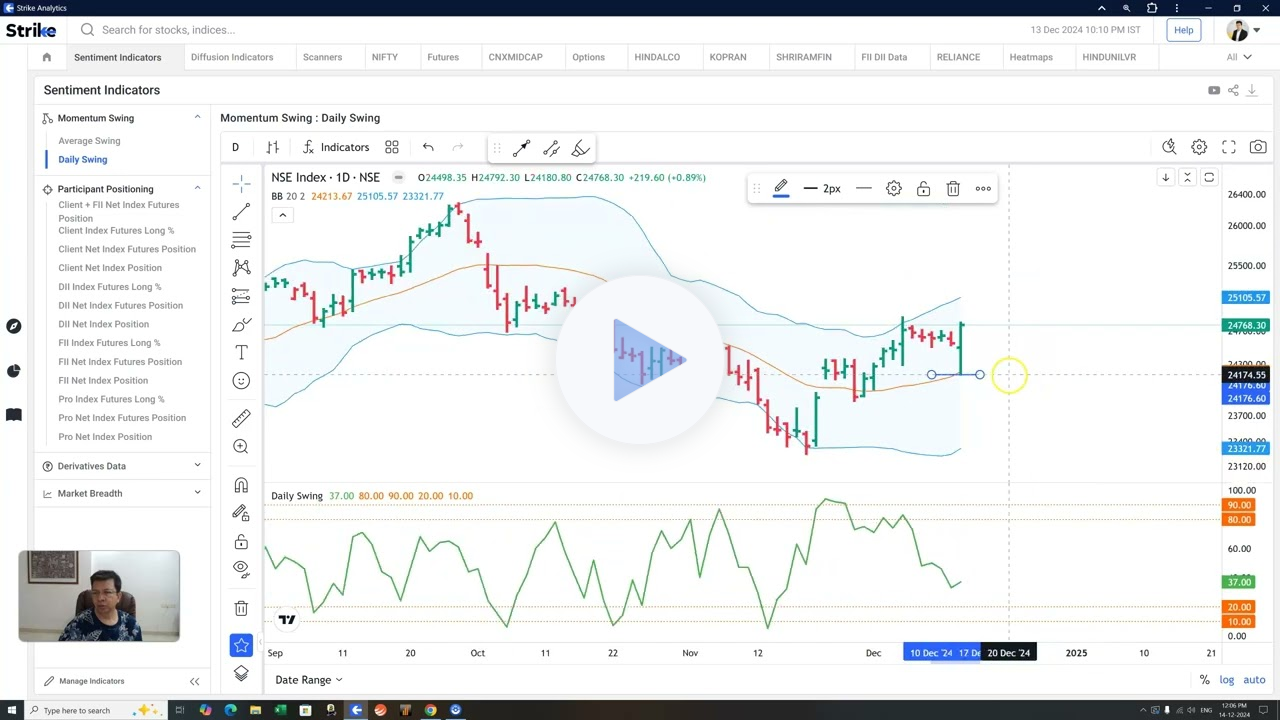This screenshot has width=1280, height=720.
Task: Open the forecasting and measurement tools
Action: coord(241,296)
